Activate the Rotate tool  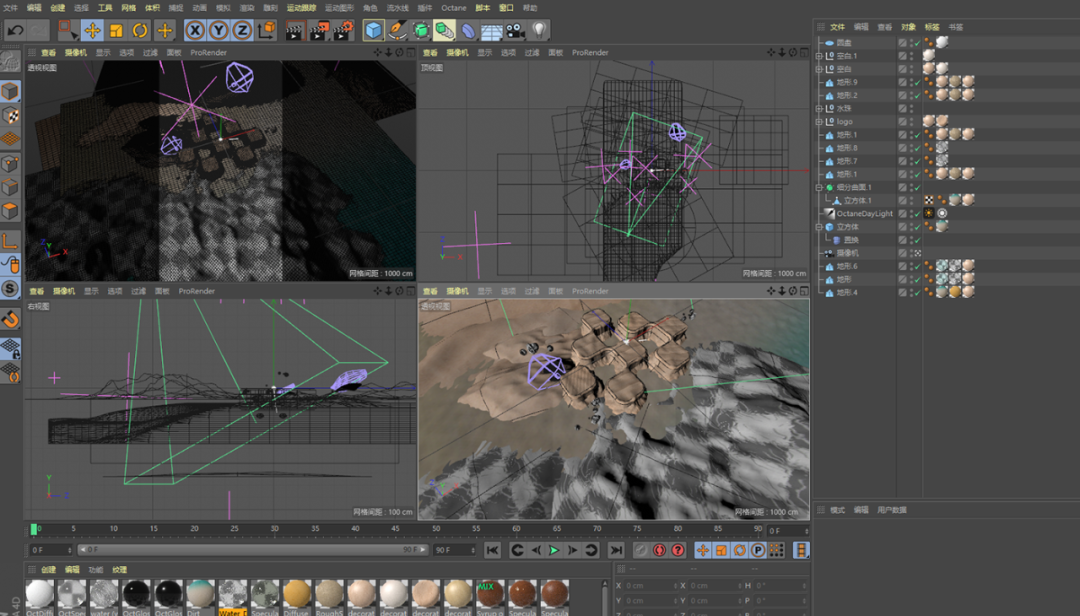click(140, 30)
